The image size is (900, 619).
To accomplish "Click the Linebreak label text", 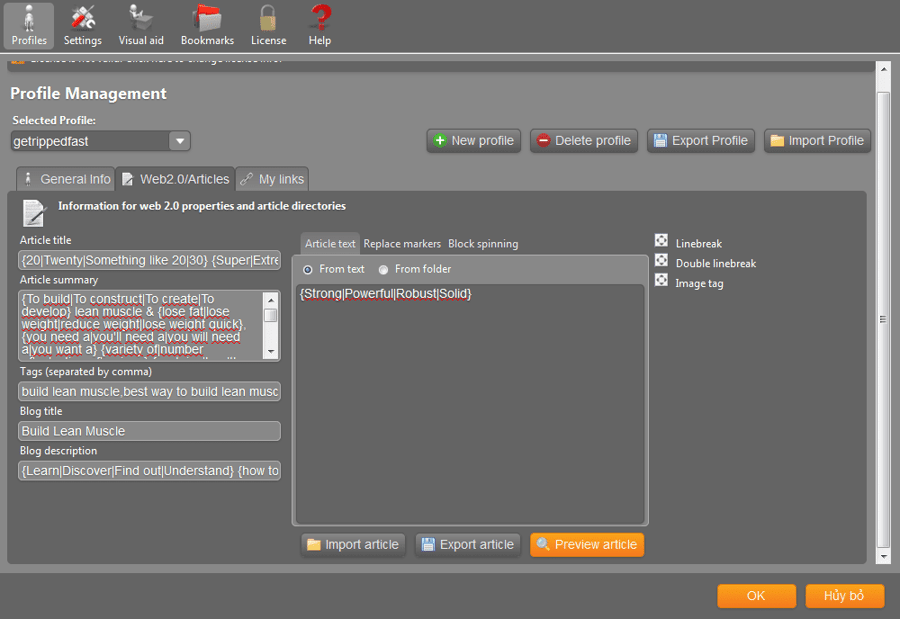I will pyautogui.click(x=699, y=243).
